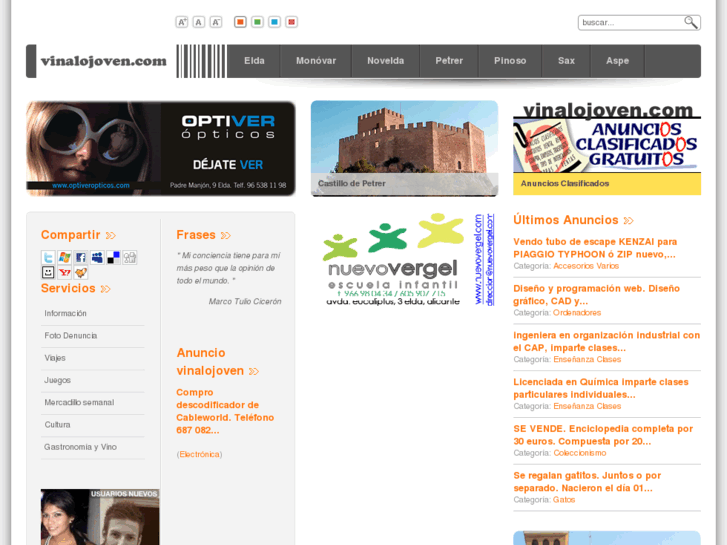Select the red theme color swatch
Viewport: 727px width, 545px height.
[291, 22]
